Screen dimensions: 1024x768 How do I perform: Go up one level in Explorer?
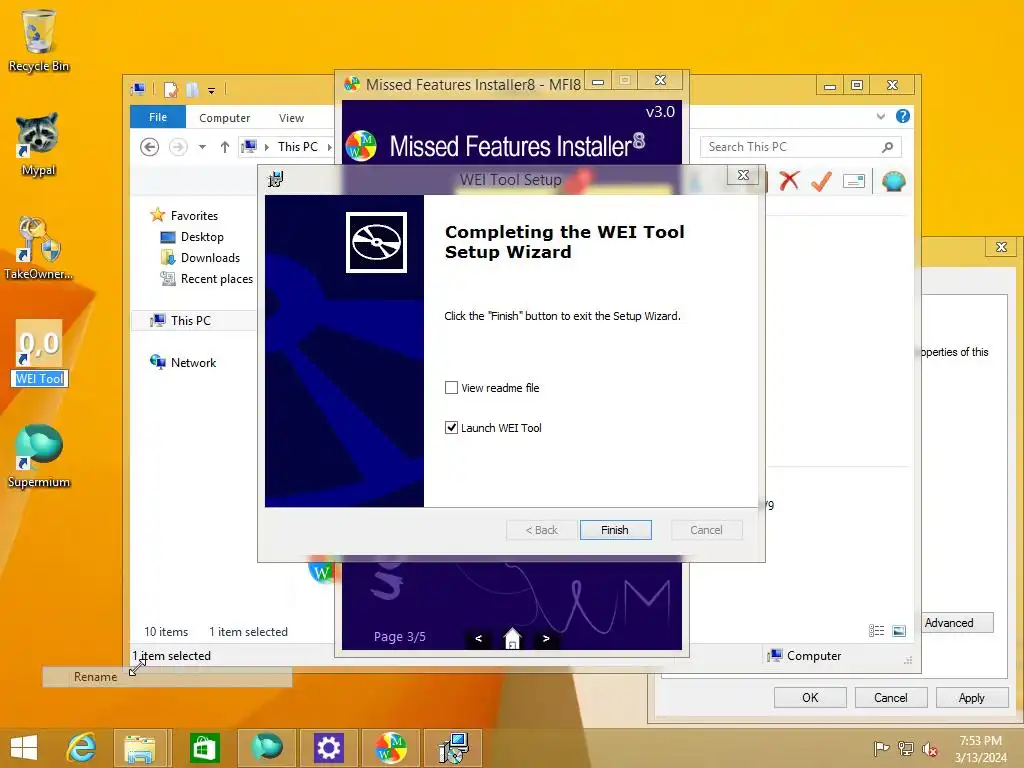pyautogui.click(x=225, y=147)
